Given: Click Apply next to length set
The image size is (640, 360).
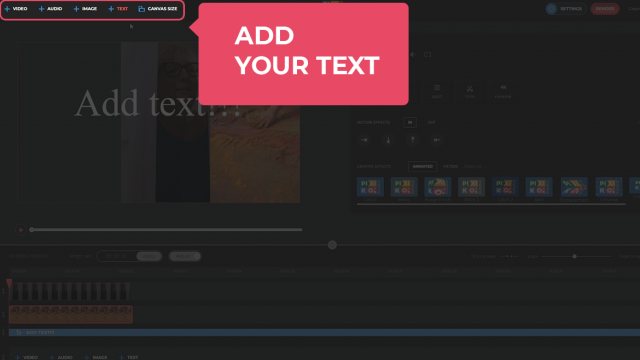Looking at the screenshot, I should tap(149, 256).
